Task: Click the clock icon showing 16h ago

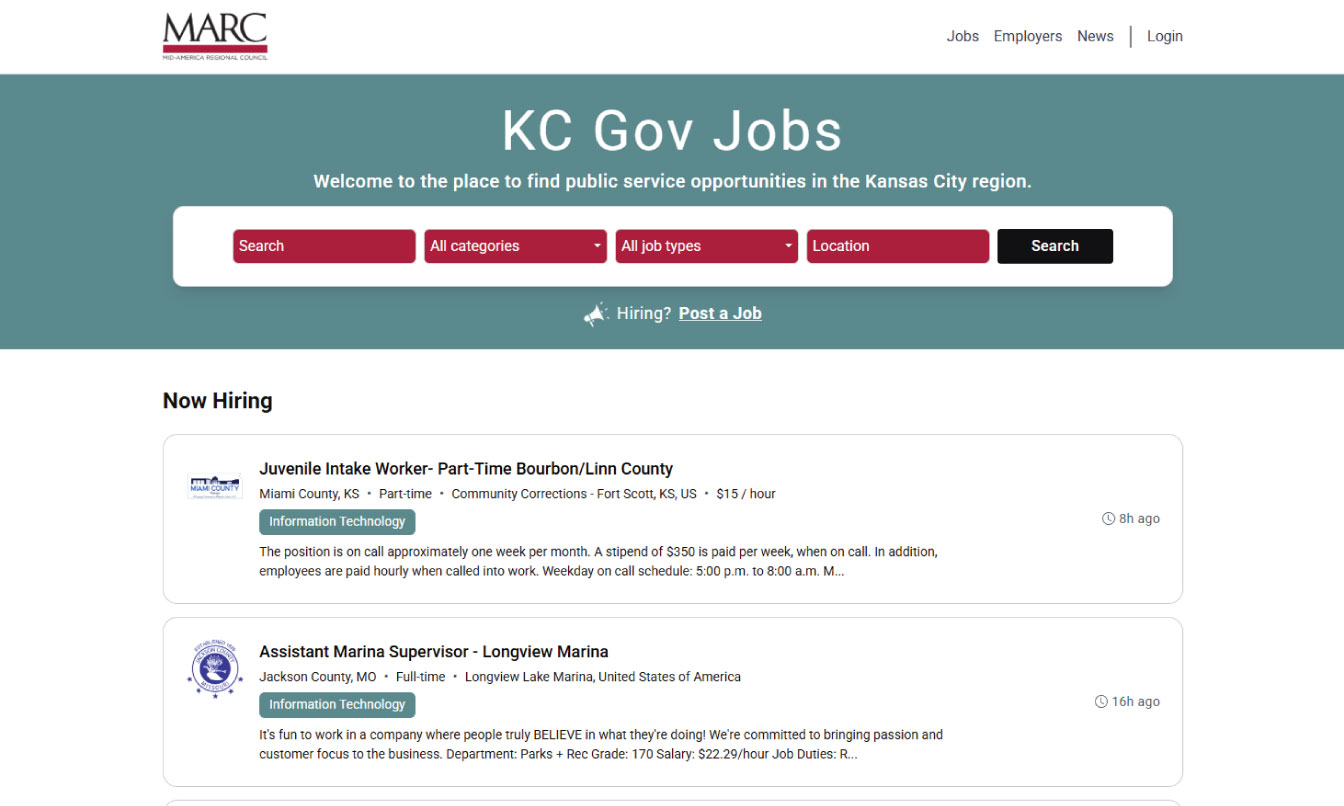Action: [x=1102, y=701]
